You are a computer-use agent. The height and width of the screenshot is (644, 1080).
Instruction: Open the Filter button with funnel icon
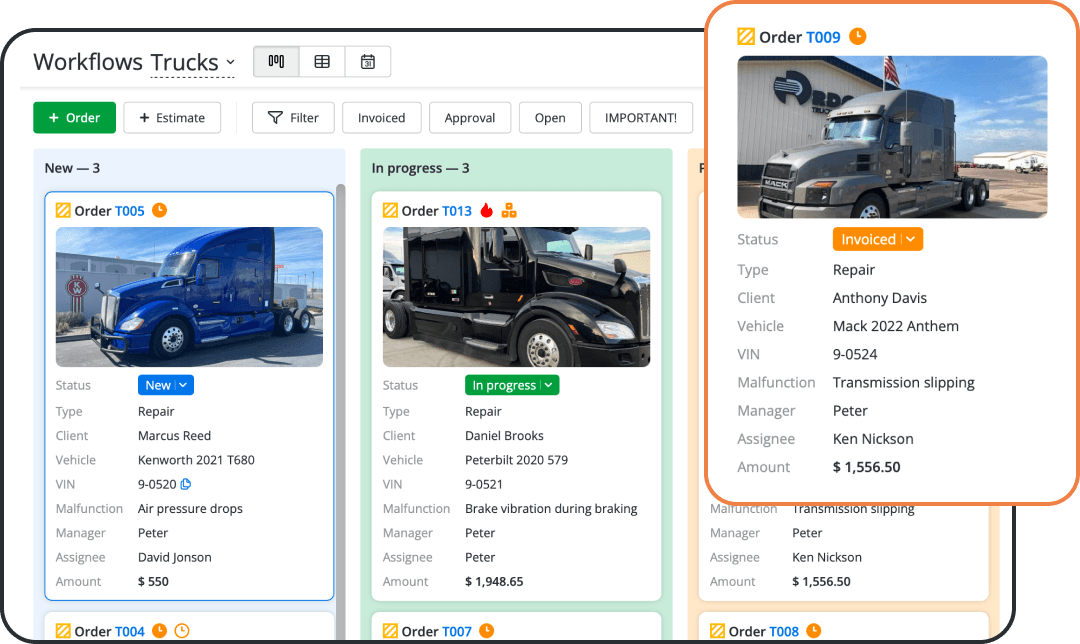293,118
